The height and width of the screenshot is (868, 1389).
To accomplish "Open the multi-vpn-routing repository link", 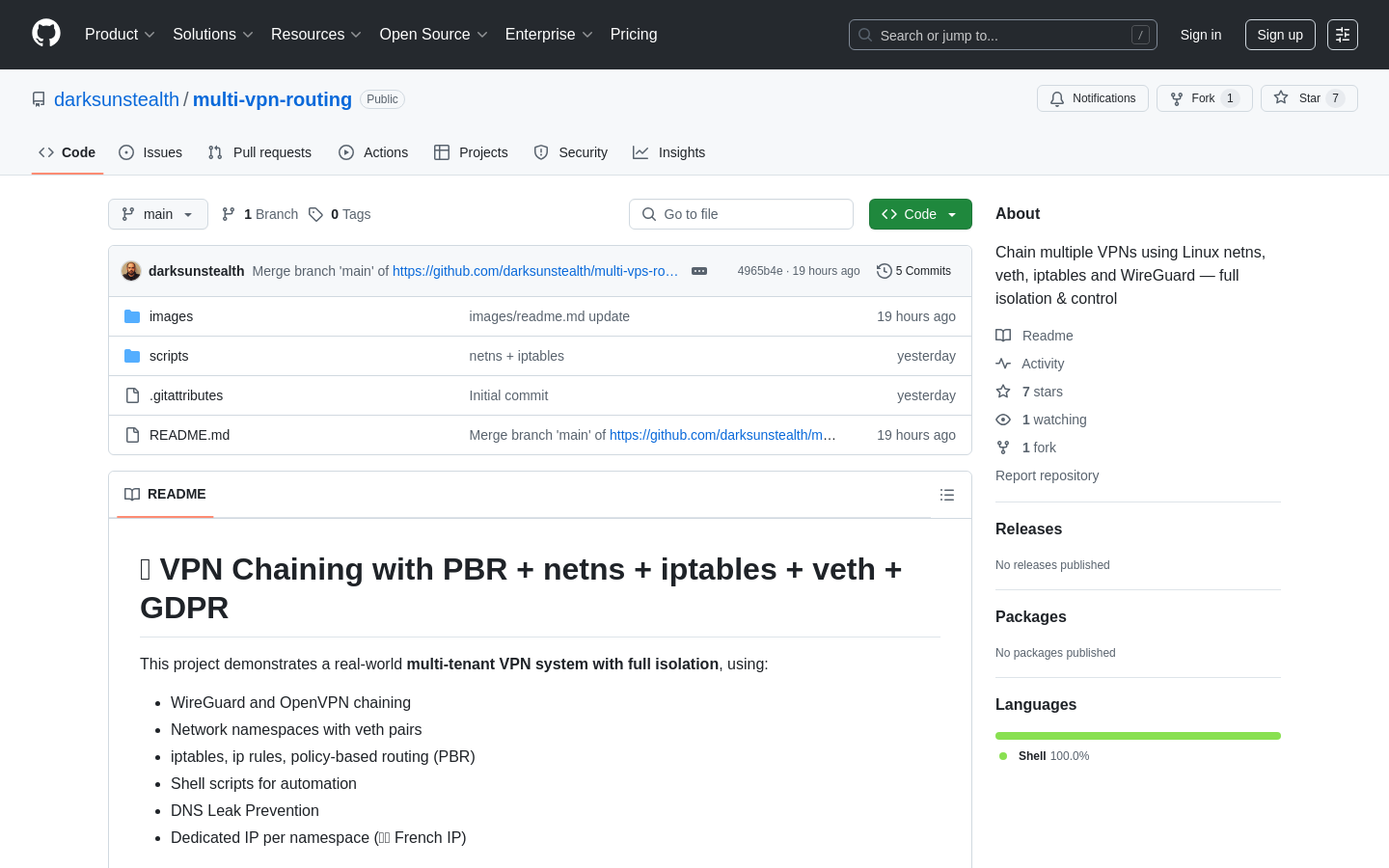I will pyautogui.click(x=272, y=99).
